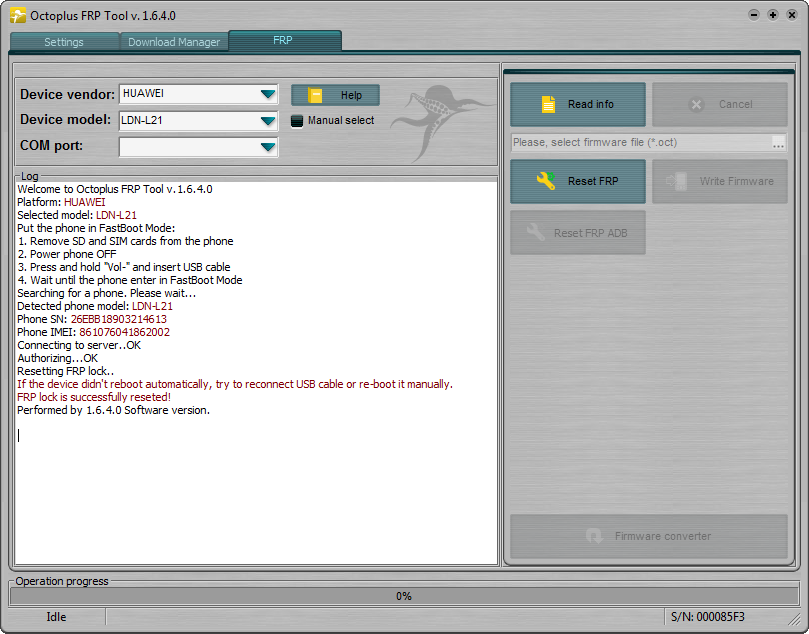
Task: Click the 'Detected phone model: LDN-L21' line
Action: (95, 306)
